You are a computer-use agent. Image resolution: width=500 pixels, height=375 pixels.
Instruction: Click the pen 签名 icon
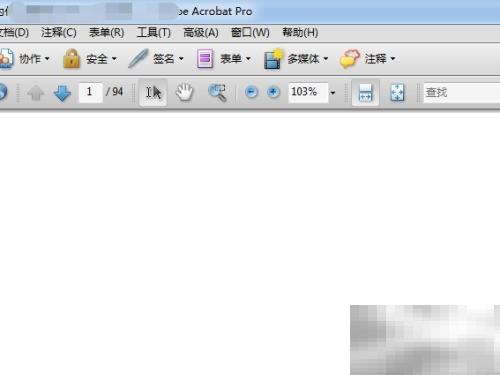point(138,59)
